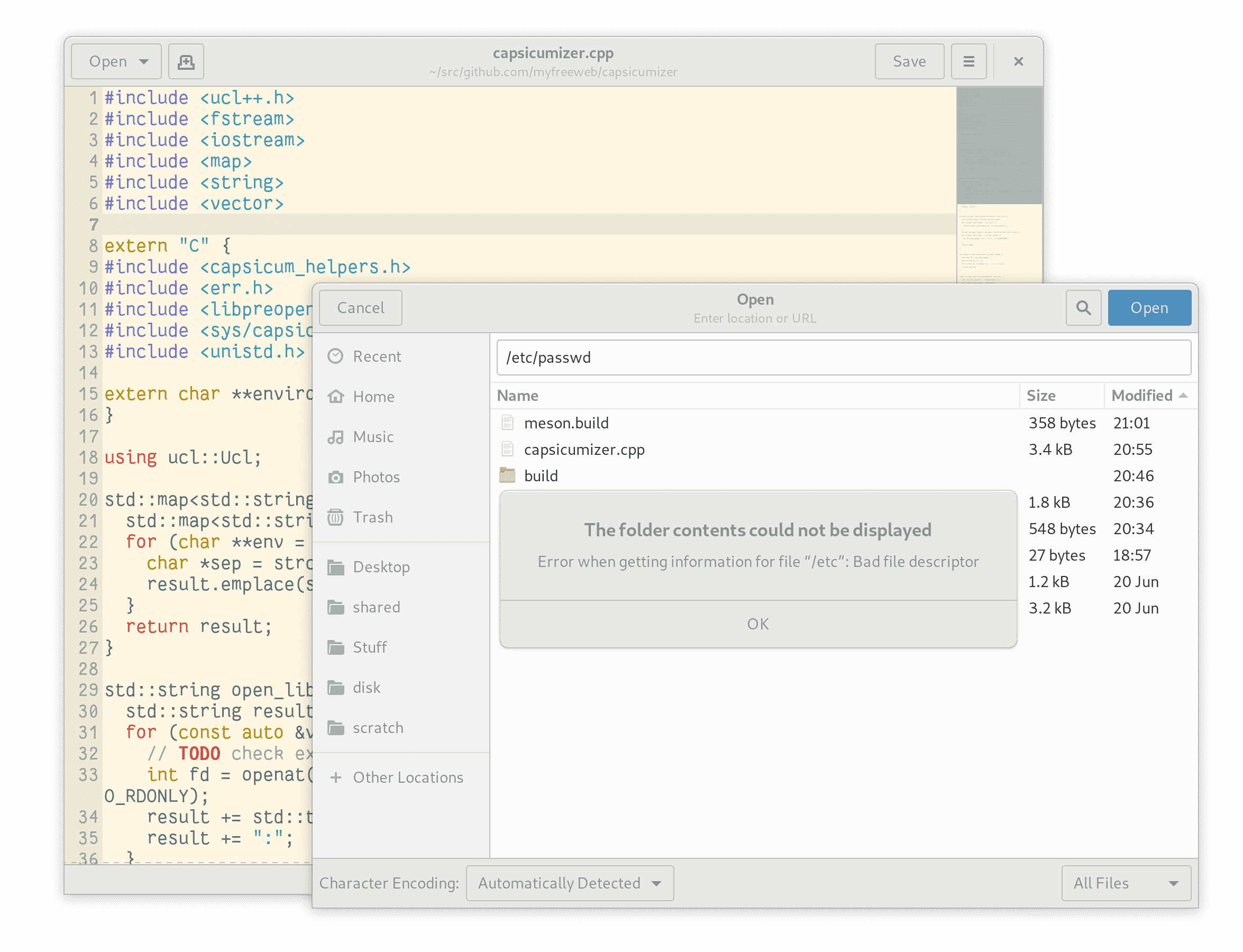Click the capsicumizer.cpp title in gedit header
Screen dimensions: 1243x952
553,53
